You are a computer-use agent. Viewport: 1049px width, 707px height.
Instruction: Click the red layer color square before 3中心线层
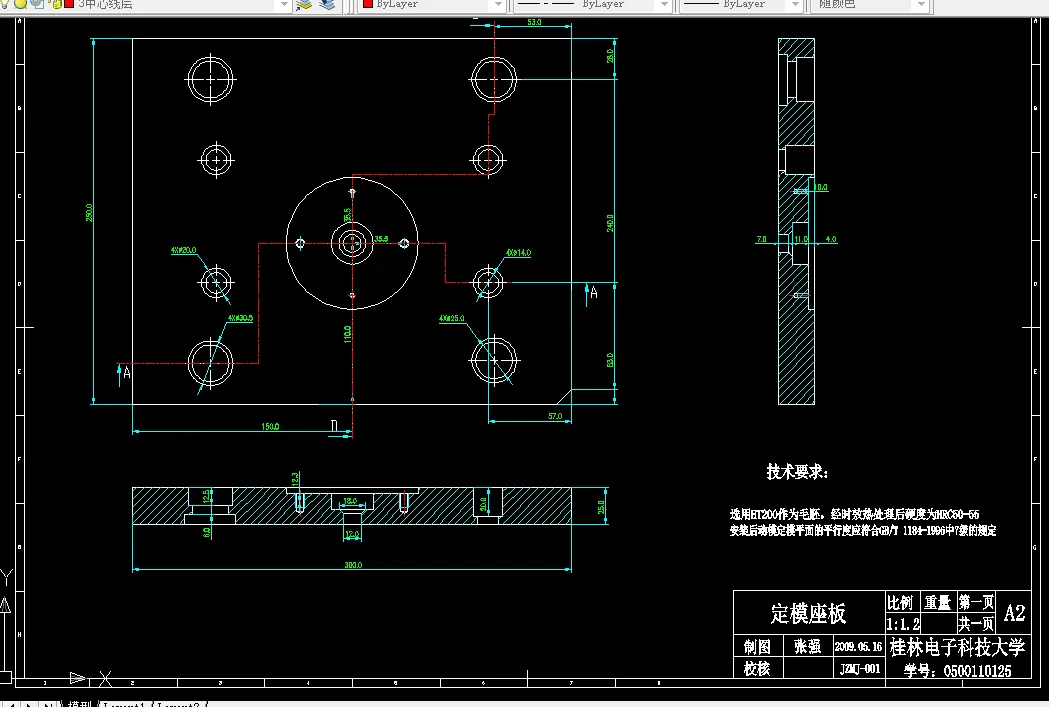point(69,4)
